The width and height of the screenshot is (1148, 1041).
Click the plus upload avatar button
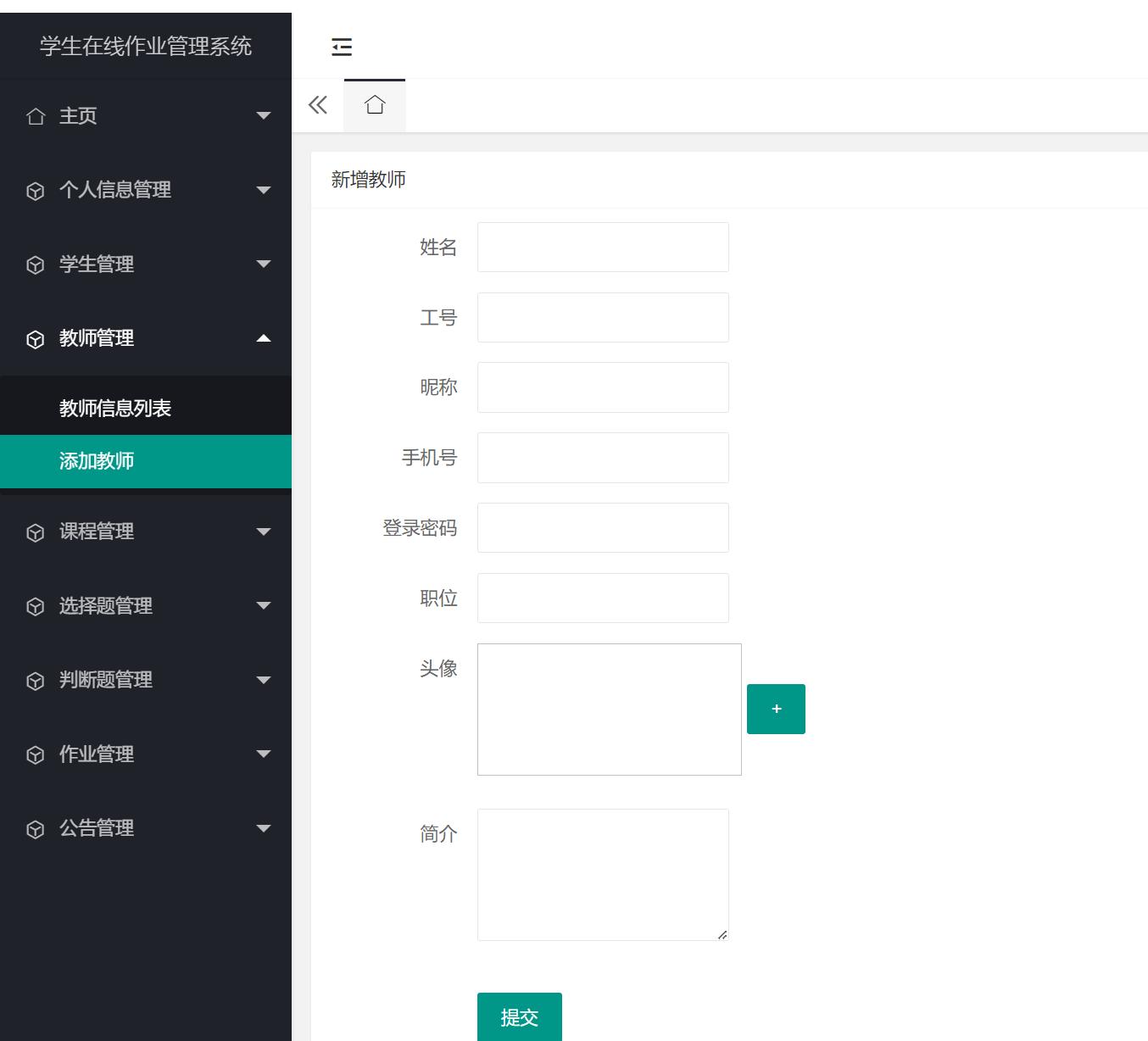pyautogui.click(x=776, y=709)
